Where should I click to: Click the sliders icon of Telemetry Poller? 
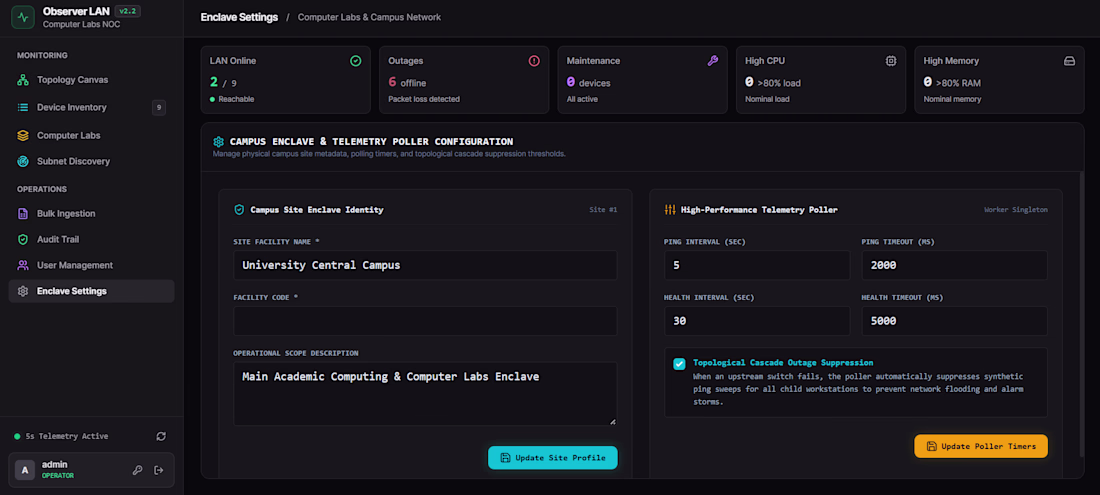click(669, 210)
